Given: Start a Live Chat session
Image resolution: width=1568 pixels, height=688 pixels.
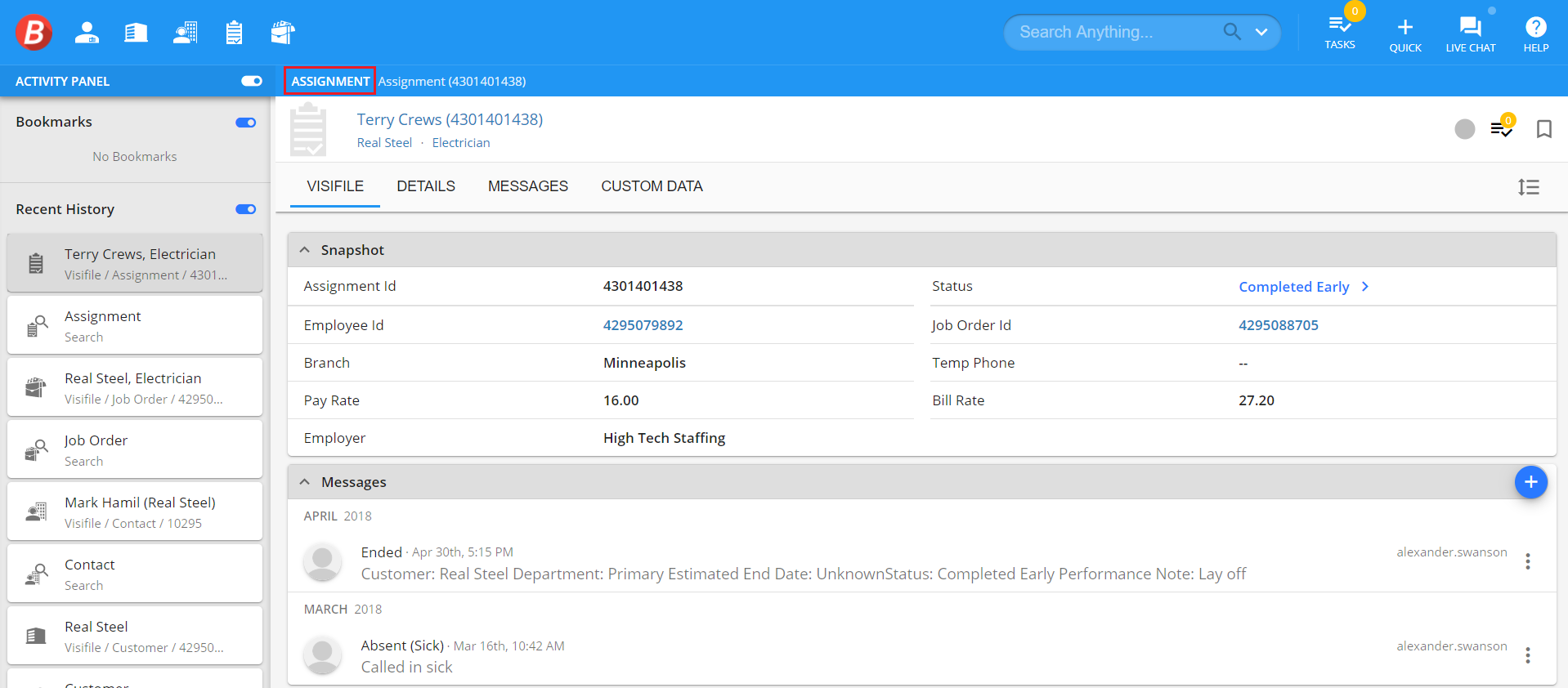Looking at the screenshot, I should (x=1471, y=35).
